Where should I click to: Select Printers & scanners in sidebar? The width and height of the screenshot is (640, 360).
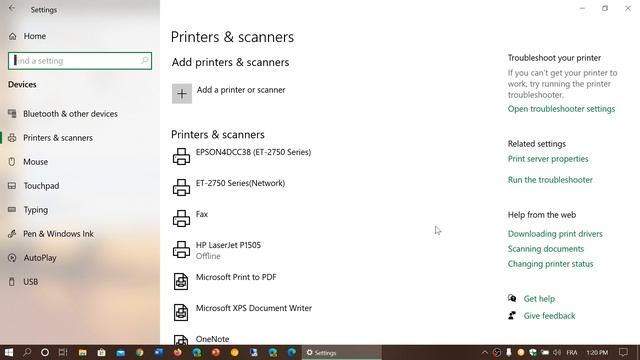pyautogui.click(x=58, y=138)
